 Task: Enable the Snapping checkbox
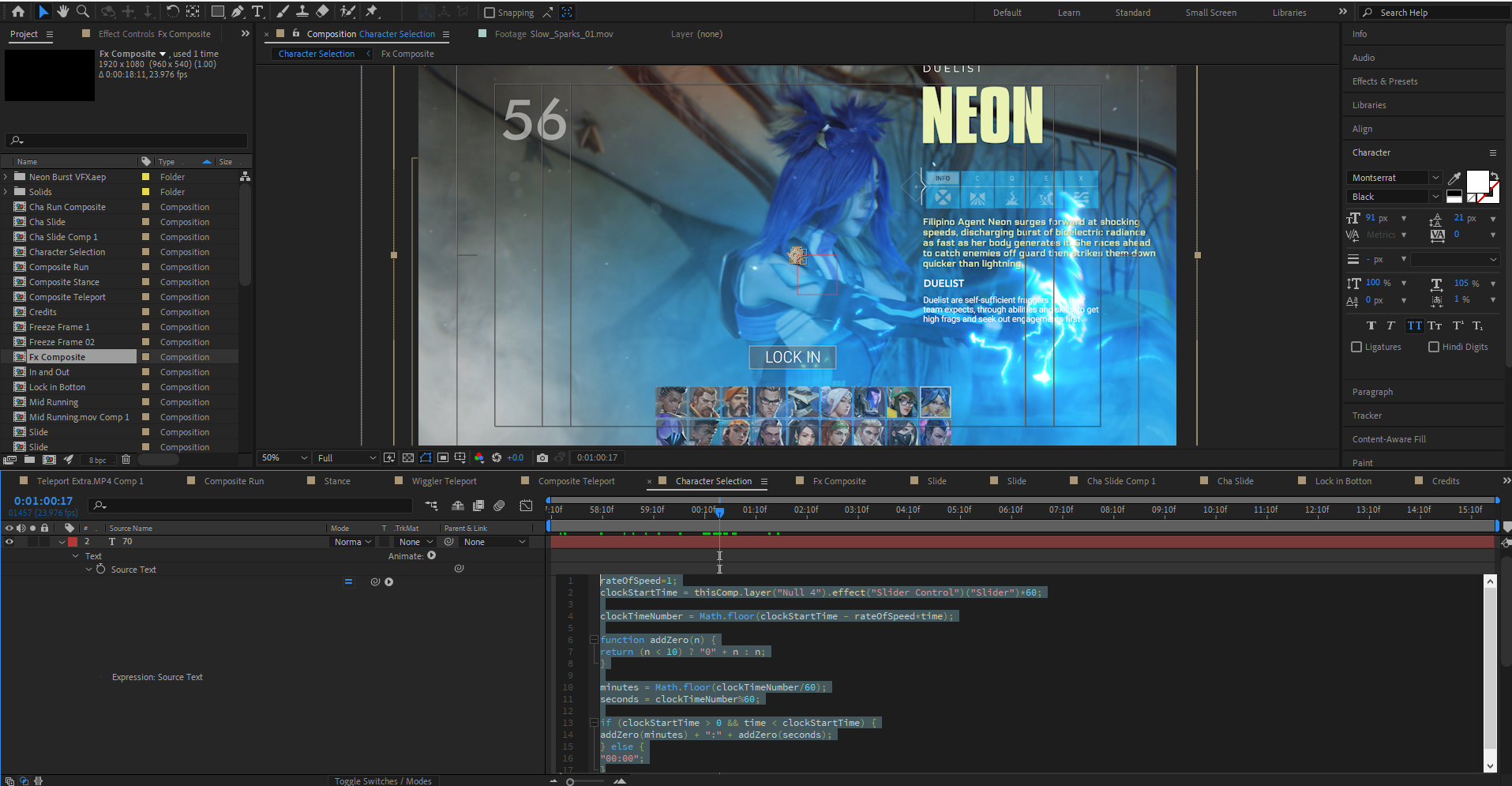pyautogui.click(x=490, y=13)
